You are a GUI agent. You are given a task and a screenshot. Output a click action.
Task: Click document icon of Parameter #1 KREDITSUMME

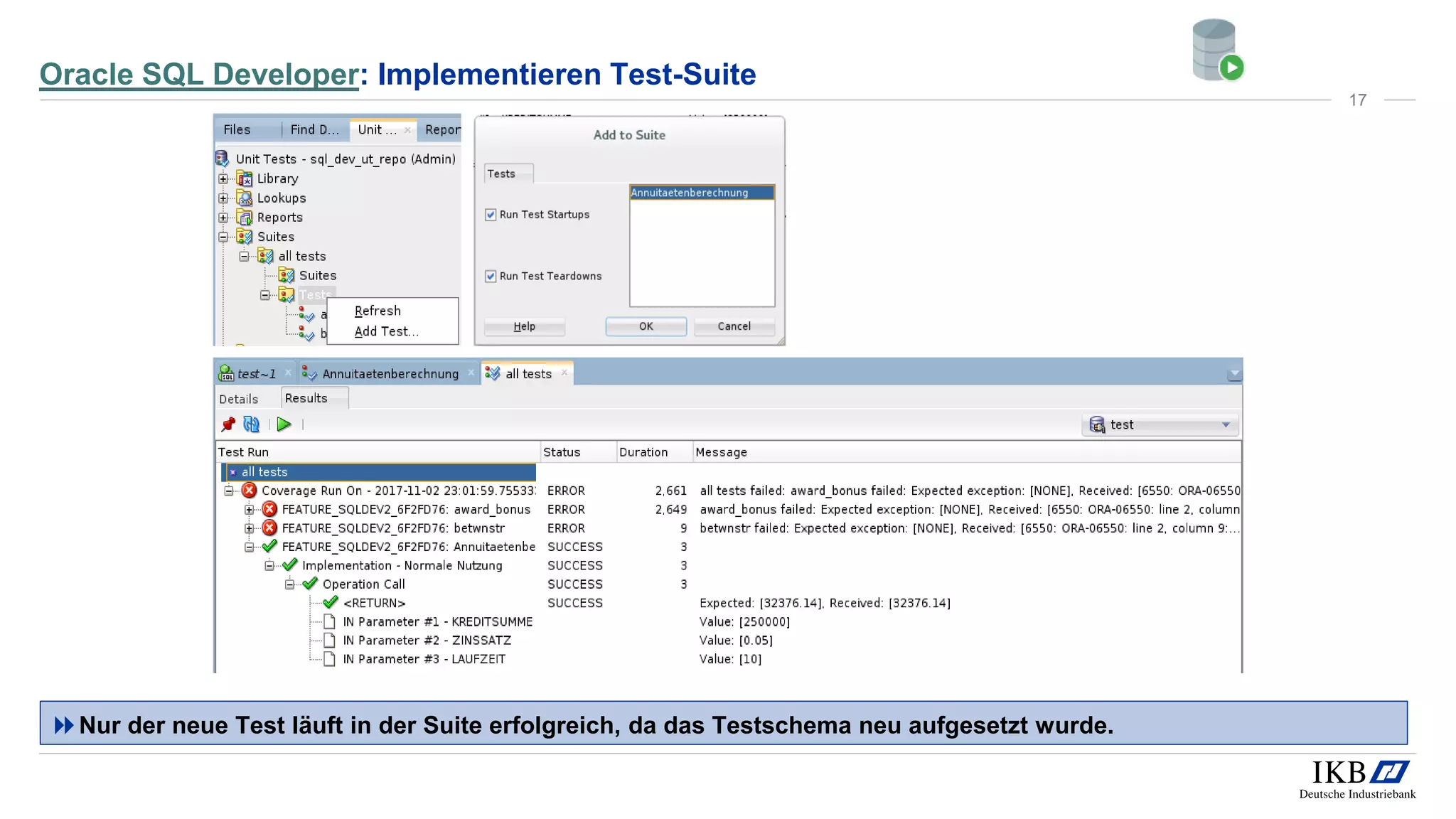coord(330,621)
